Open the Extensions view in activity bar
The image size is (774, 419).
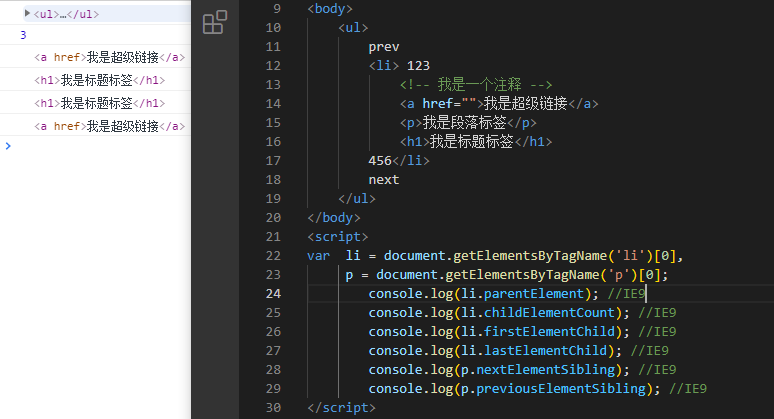(215, 22)
